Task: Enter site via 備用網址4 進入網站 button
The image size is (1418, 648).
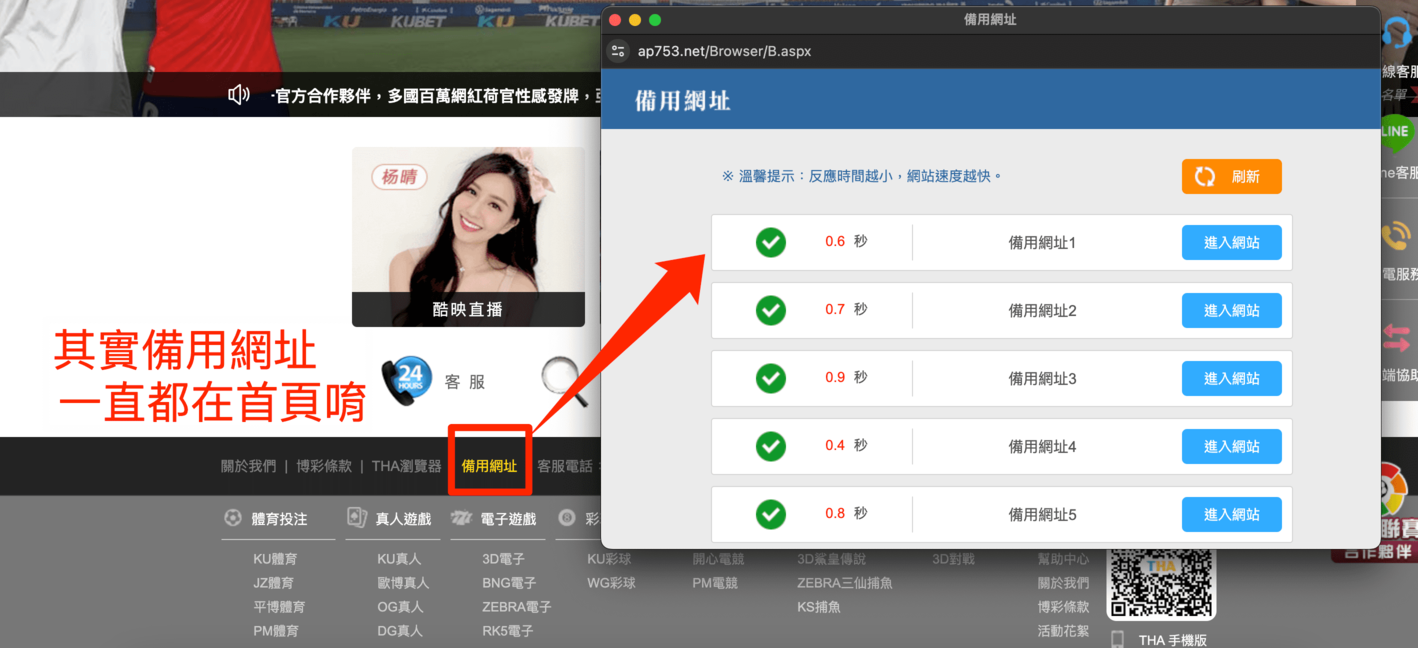Action: click(x=1231, y=447)
